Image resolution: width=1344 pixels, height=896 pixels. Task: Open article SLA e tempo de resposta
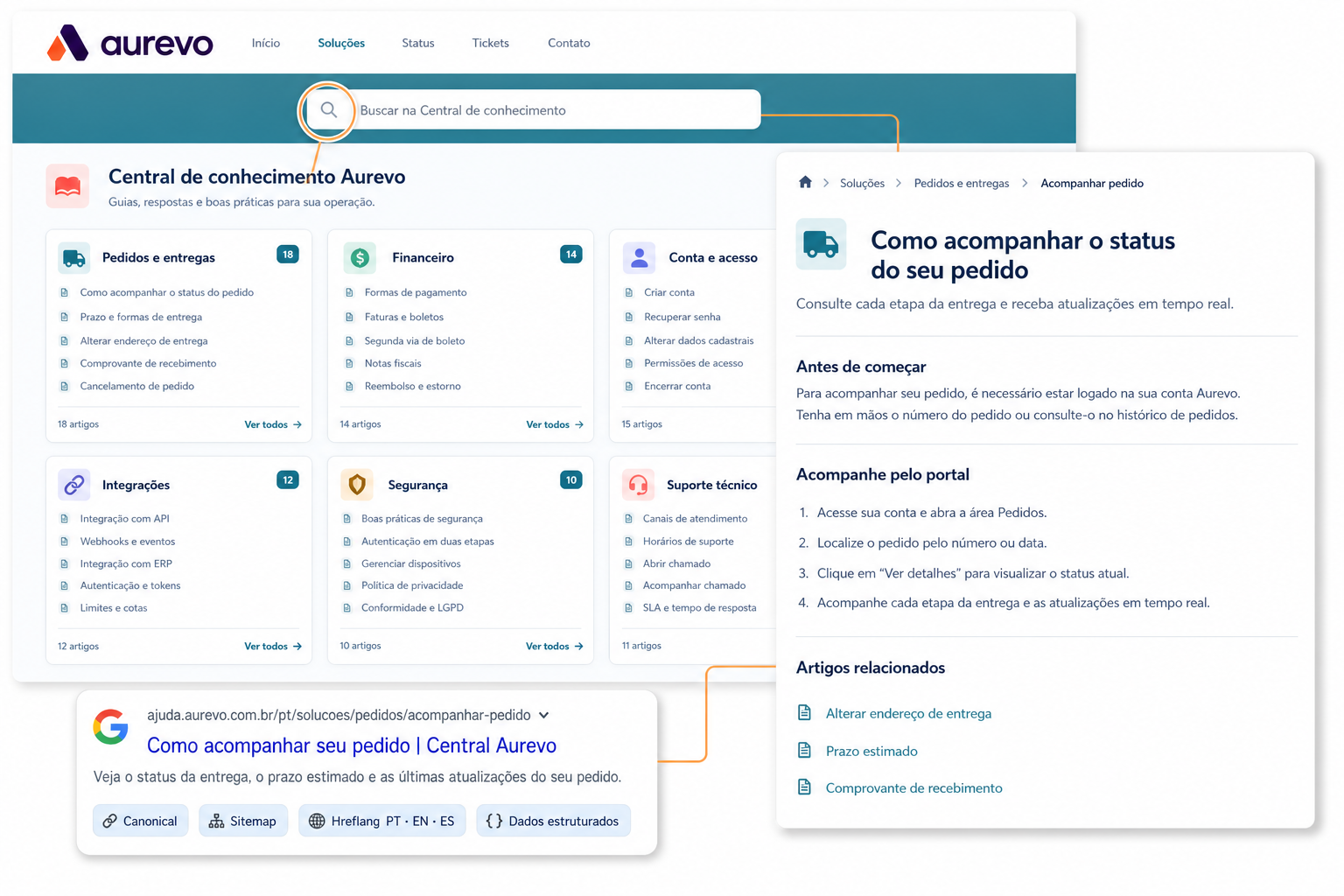700,607
